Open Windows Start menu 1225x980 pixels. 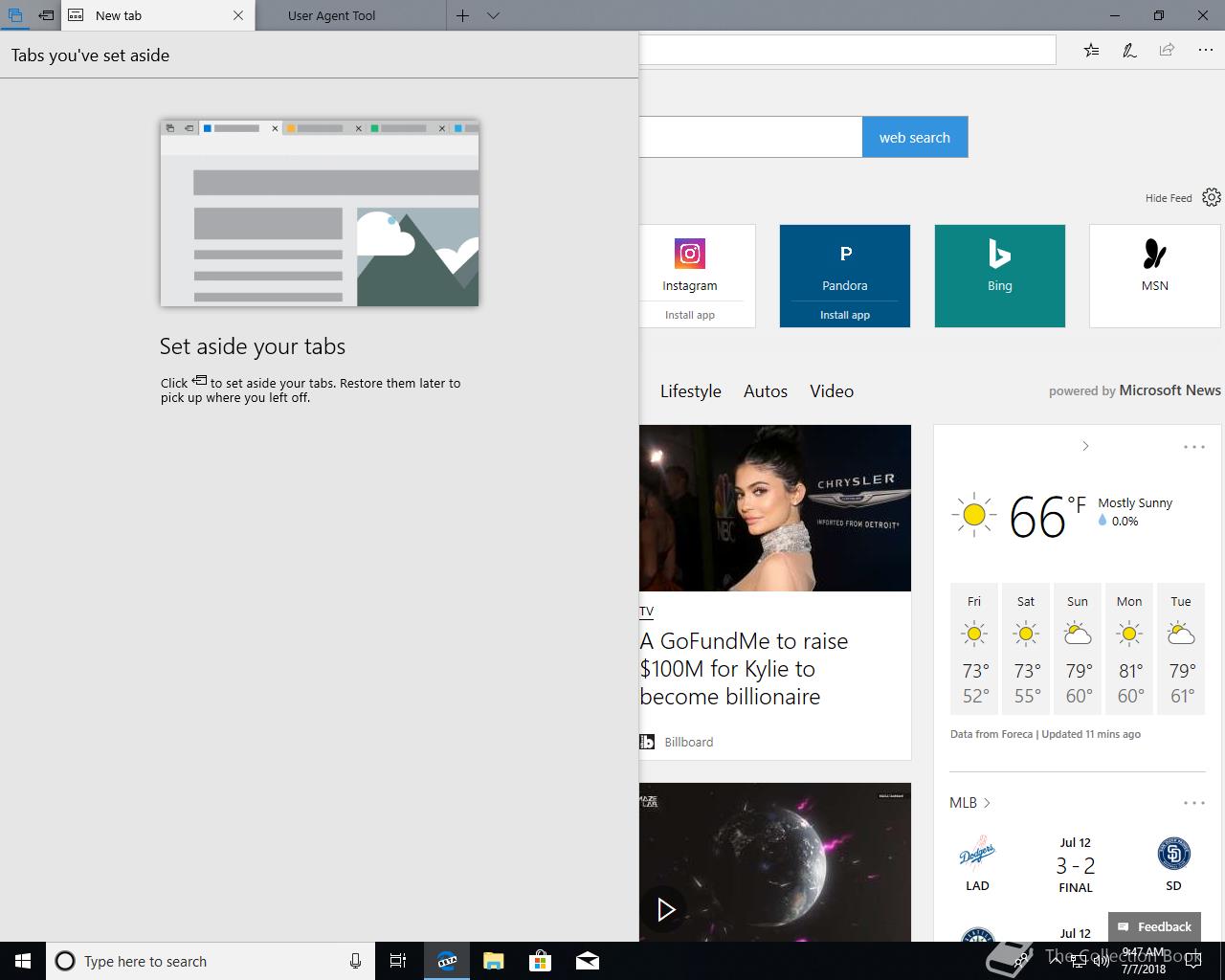[23, 961]
